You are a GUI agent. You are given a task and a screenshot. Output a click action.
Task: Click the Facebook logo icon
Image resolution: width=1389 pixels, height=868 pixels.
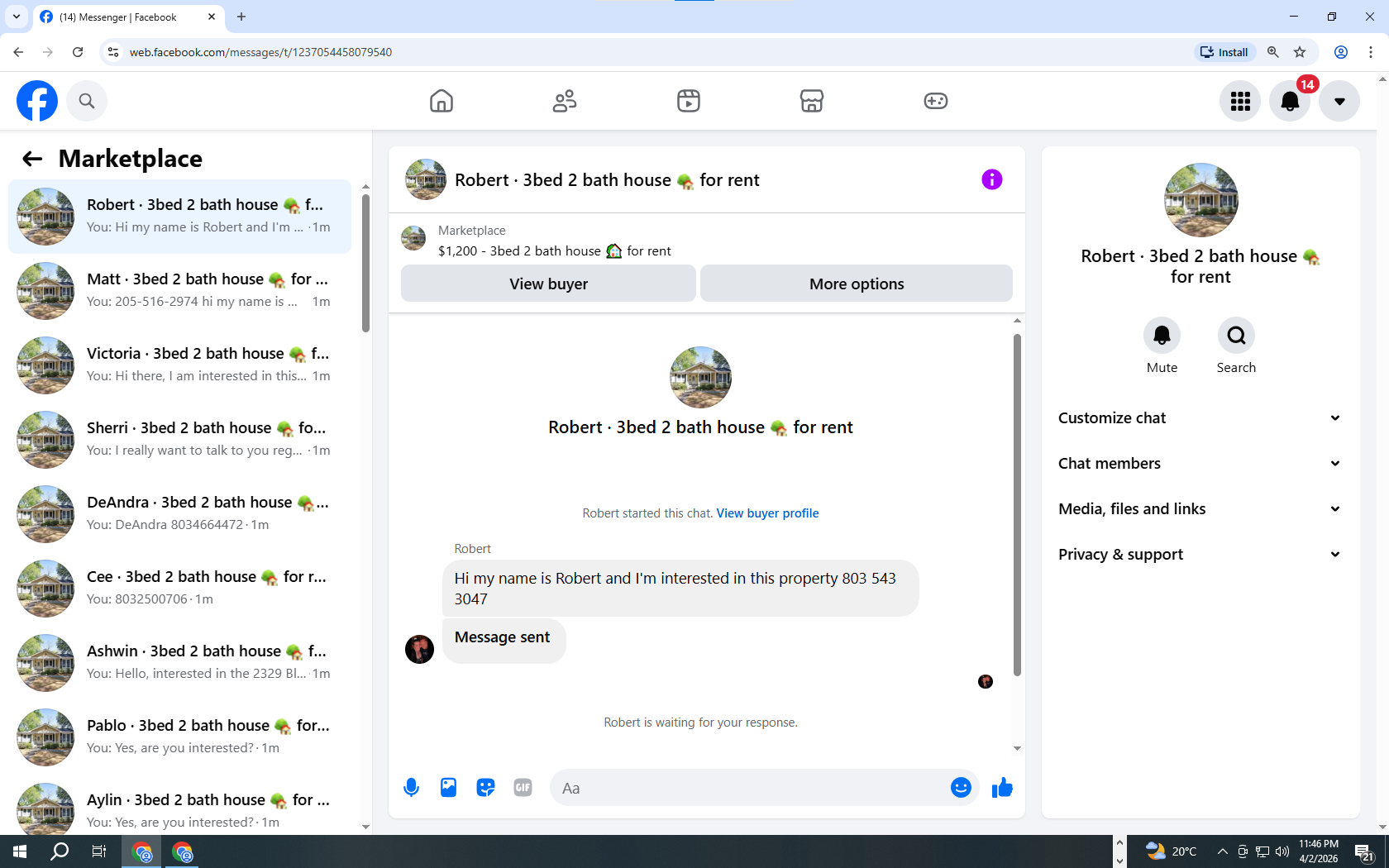[x=37, y=101]
